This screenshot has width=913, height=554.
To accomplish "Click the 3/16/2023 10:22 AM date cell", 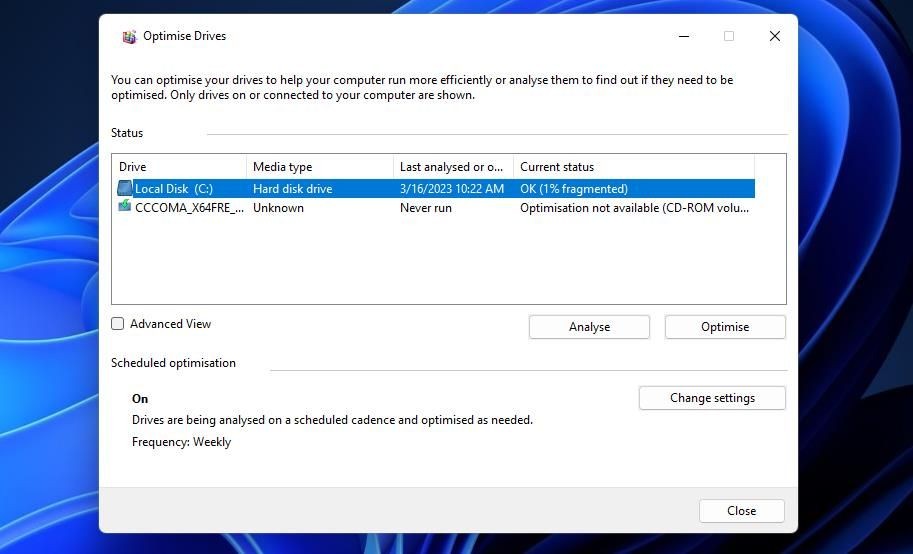I will coord(452,189).
